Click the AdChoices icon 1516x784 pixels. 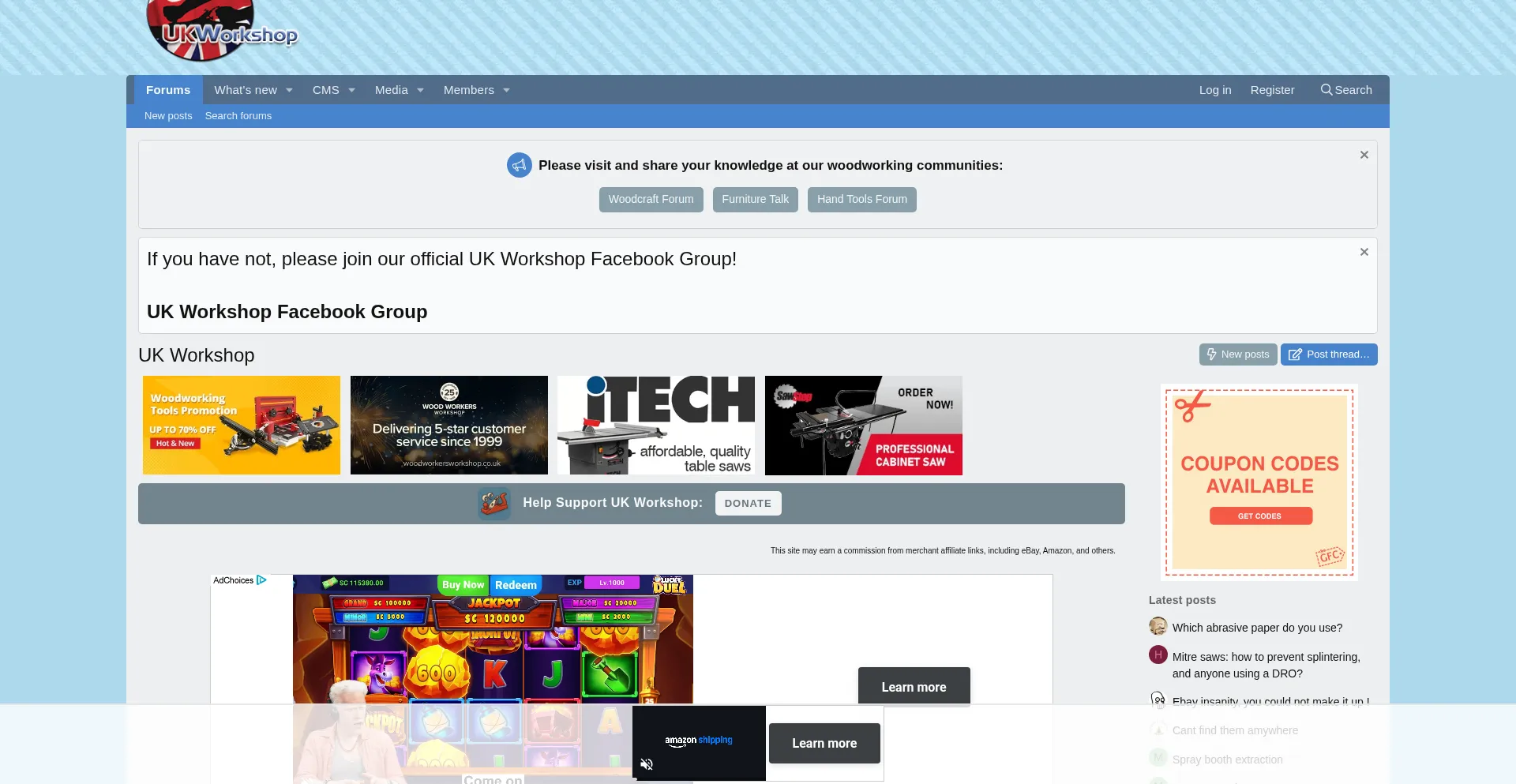[261, 580]
